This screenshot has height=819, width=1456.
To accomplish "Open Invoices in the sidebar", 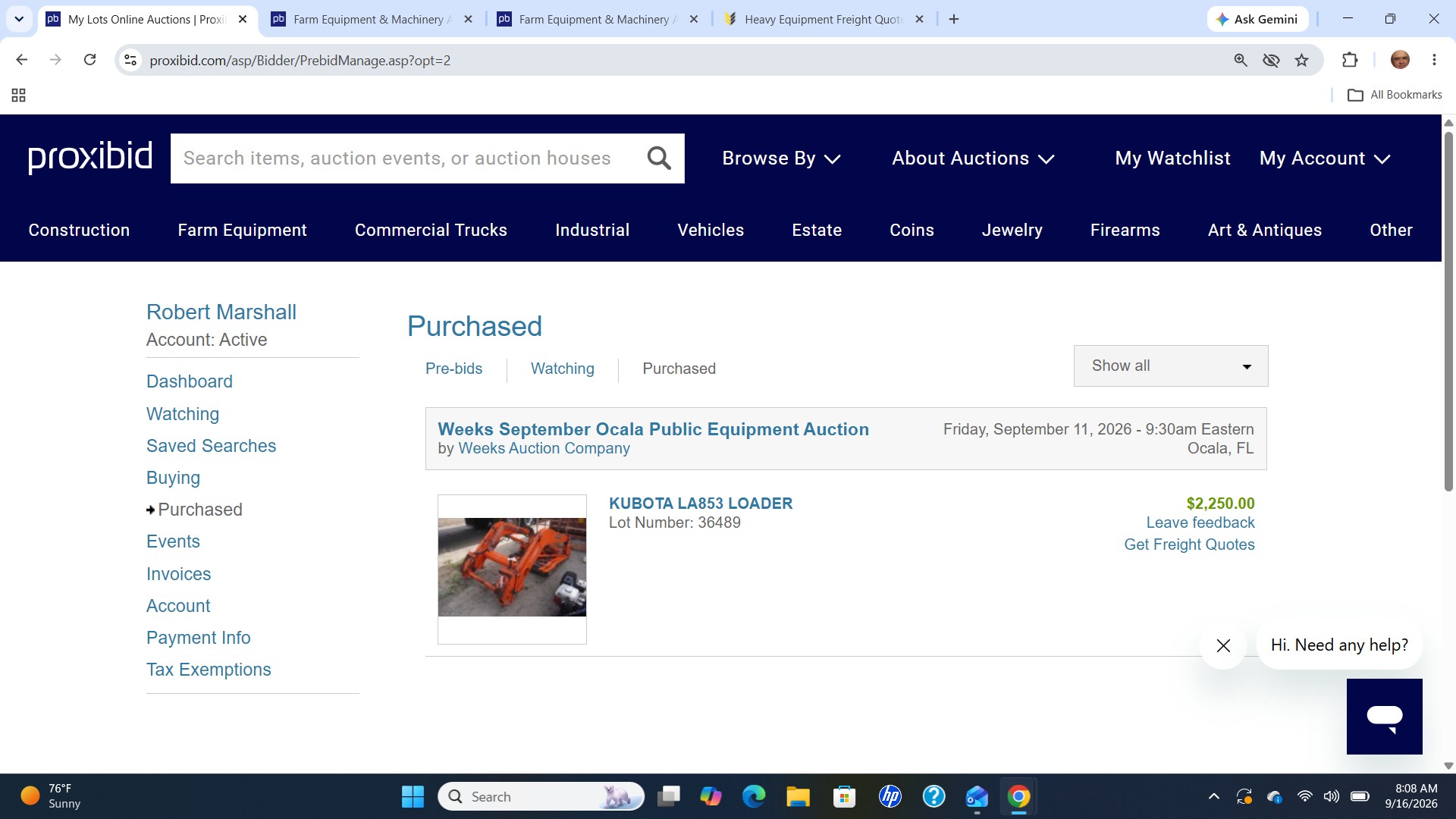I will 178,574.
